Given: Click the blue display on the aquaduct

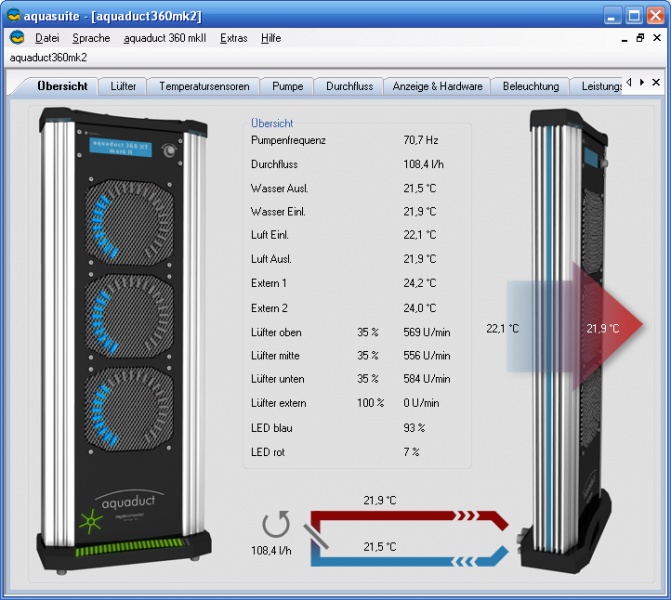Looking at the screenshot, I should click(x=120, y=148).
